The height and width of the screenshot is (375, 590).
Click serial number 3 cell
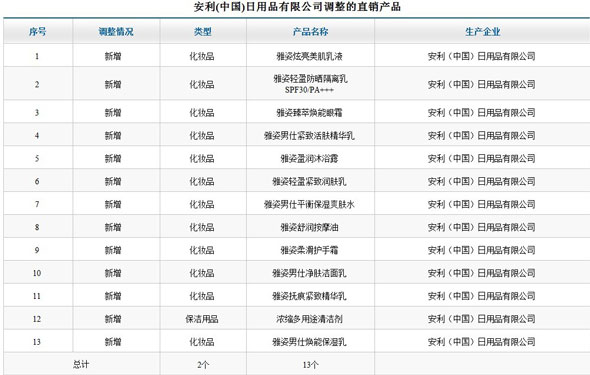[x=37, y=112]
